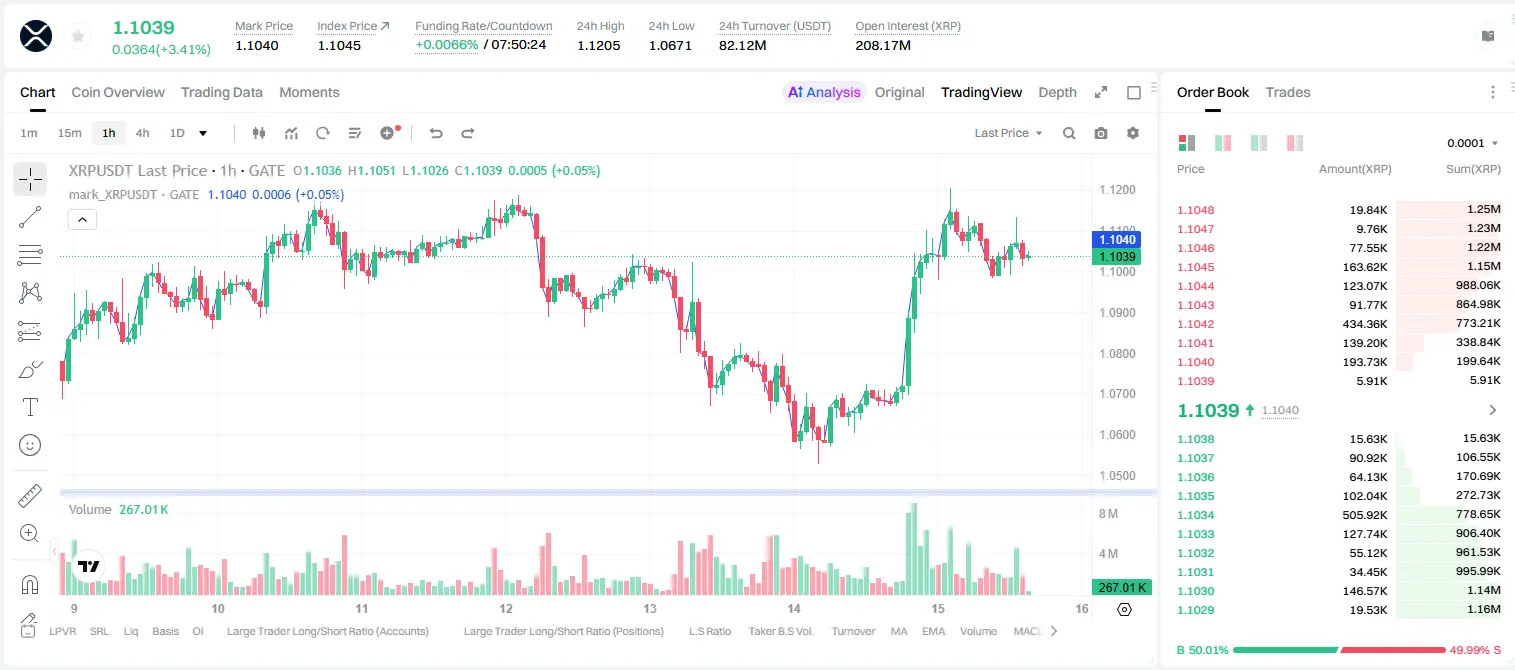
Task: Click the undo arrow in chart toolbar
Action: 435,133
